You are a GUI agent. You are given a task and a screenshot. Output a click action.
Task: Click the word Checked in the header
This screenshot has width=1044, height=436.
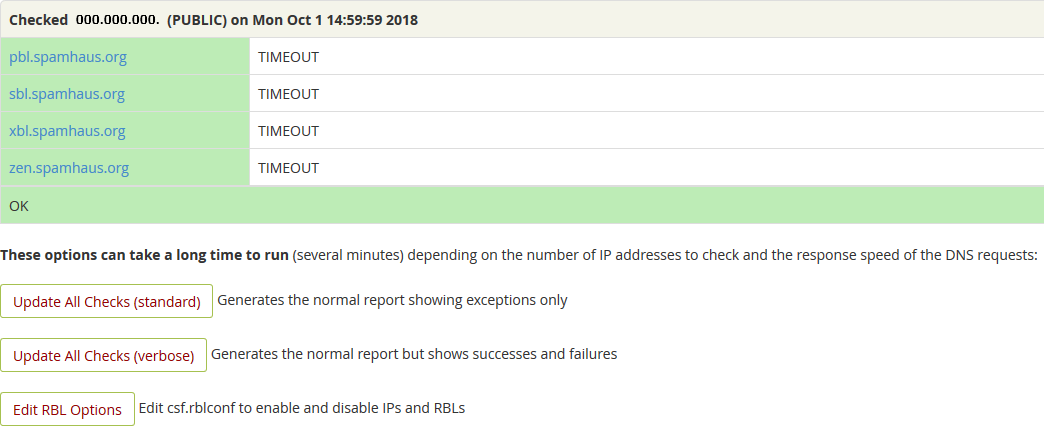tap(38, 20)
